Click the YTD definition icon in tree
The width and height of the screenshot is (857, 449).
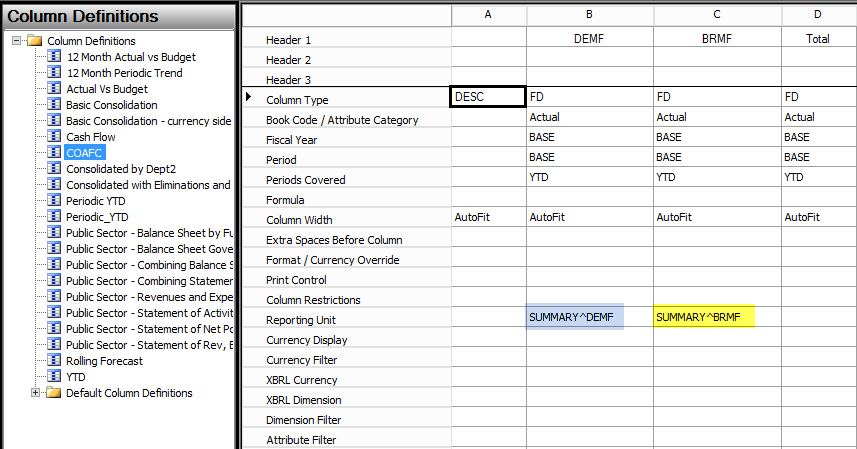55,377
